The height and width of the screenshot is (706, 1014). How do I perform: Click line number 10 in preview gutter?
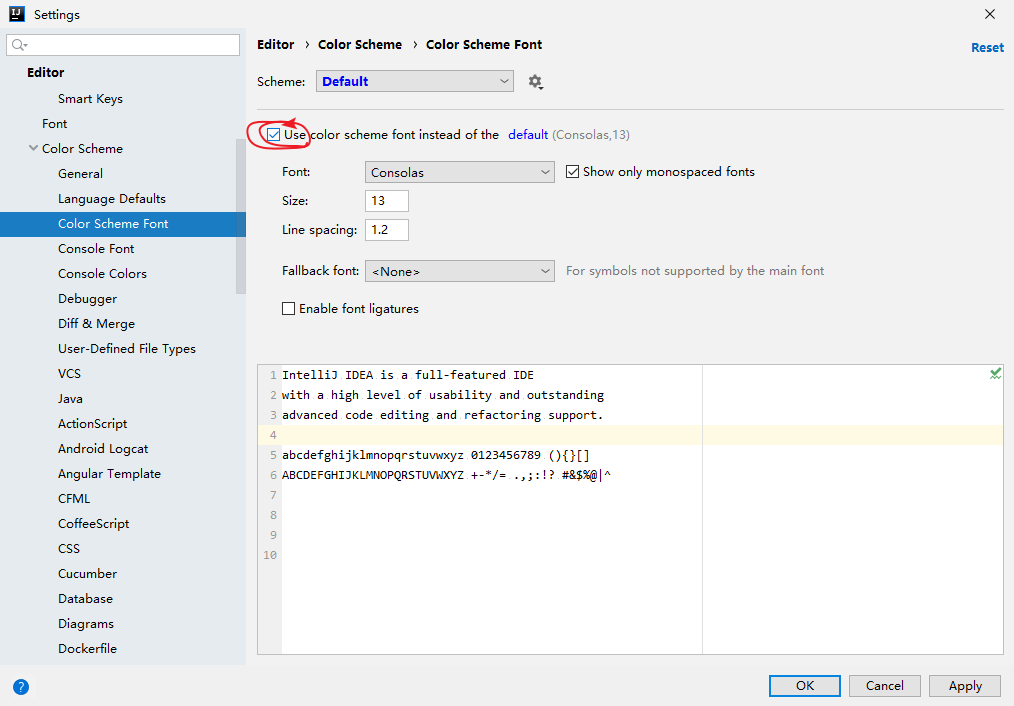coord(270,555)
